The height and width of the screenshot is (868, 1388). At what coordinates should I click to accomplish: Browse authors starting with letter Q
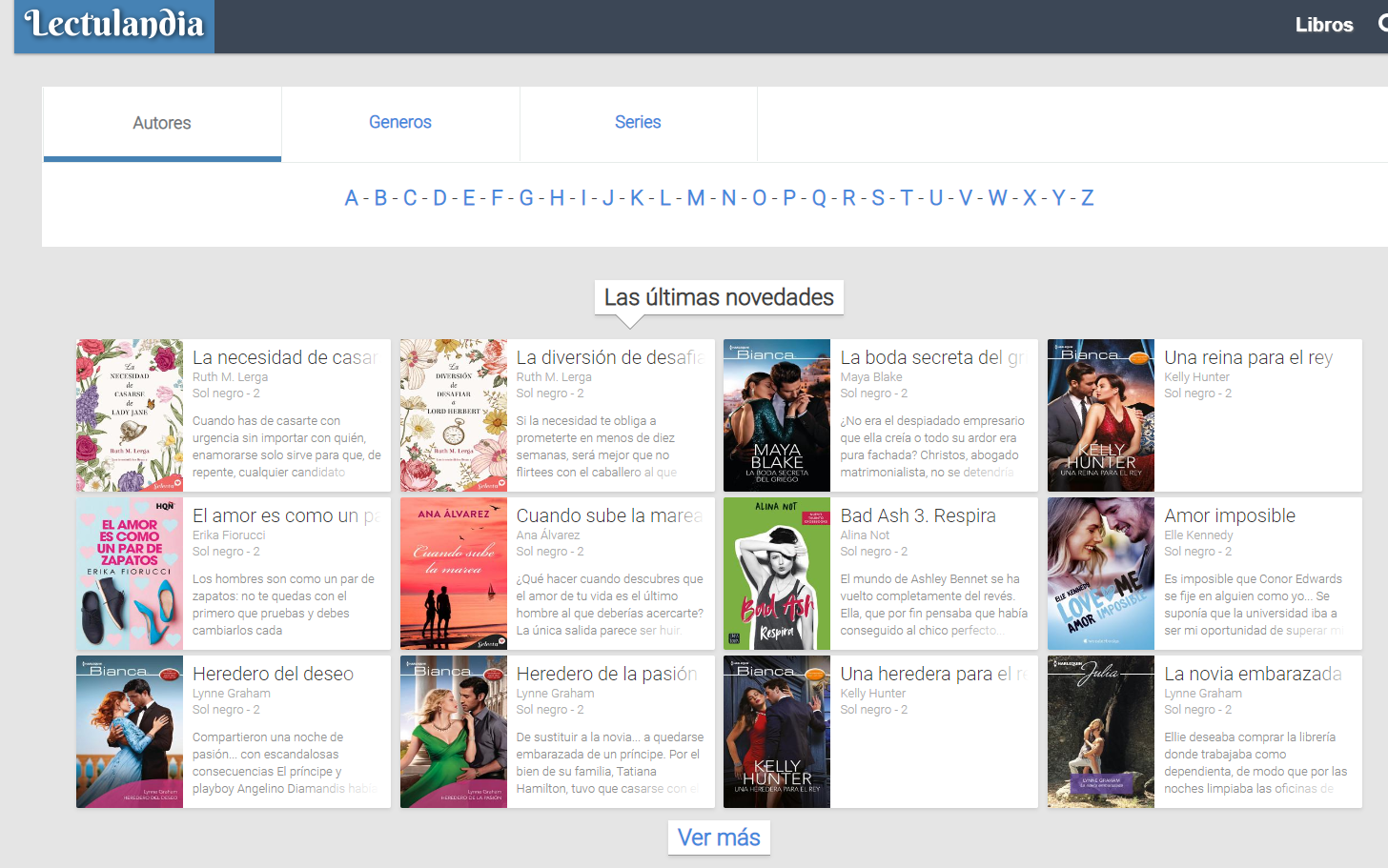click(x=819, y=198)
